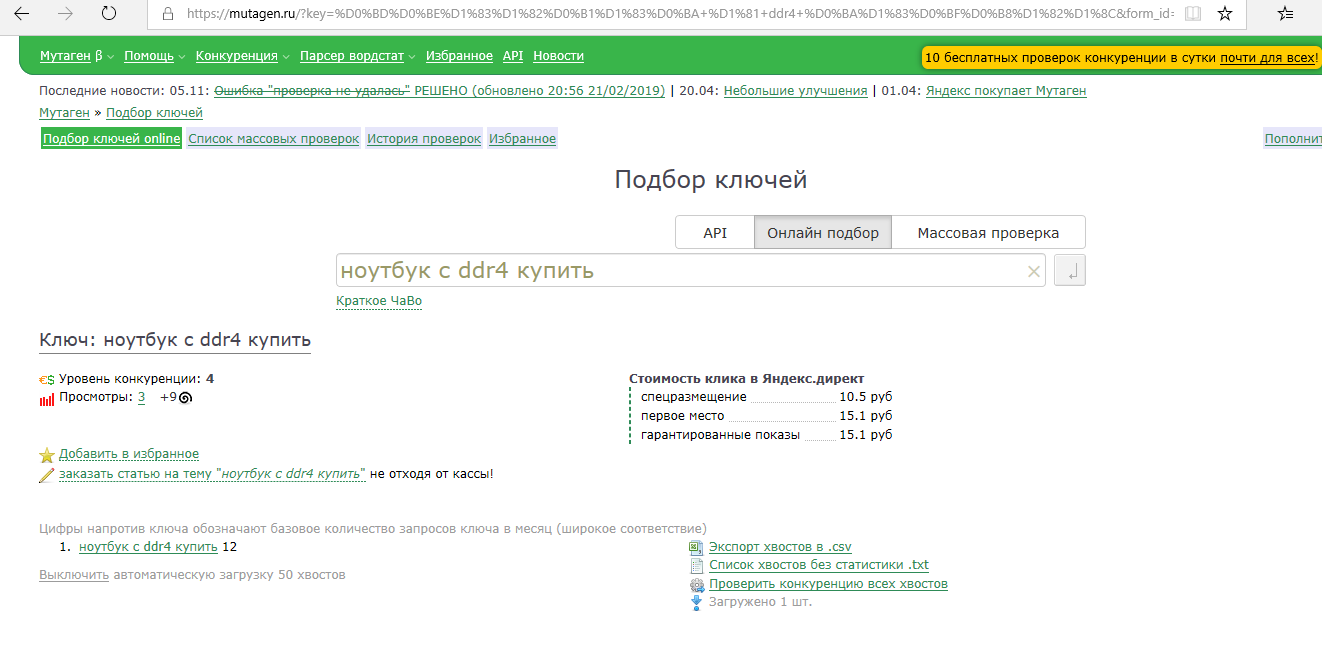Click the lock icon in address bar
1322x666 pixels.
pos(167,14)
